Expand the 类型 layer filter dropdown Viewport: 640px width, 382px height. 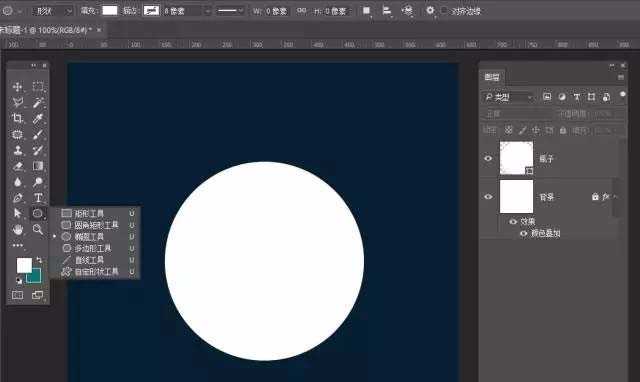click(x=509, y=97)
